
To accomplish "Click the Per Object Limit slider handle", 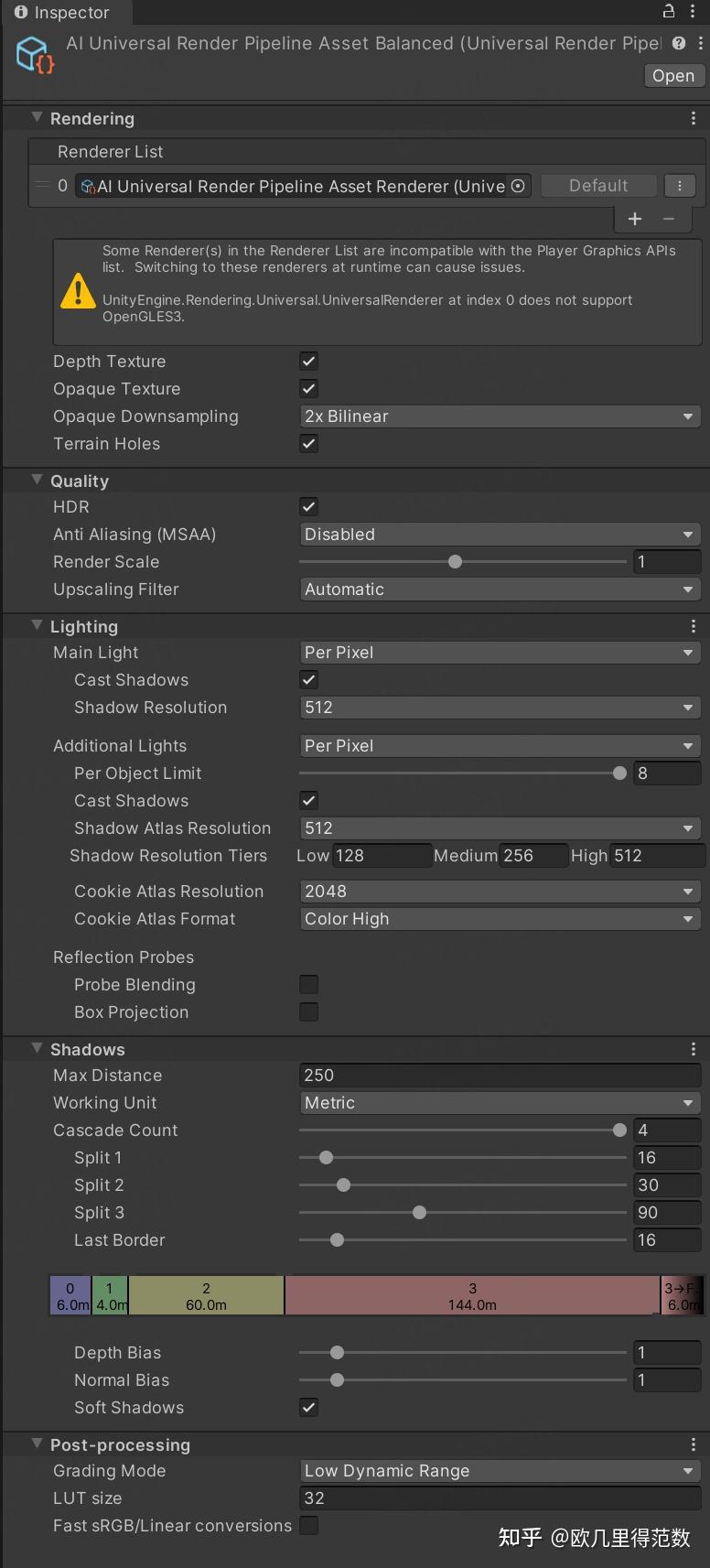I will (619, 773).
